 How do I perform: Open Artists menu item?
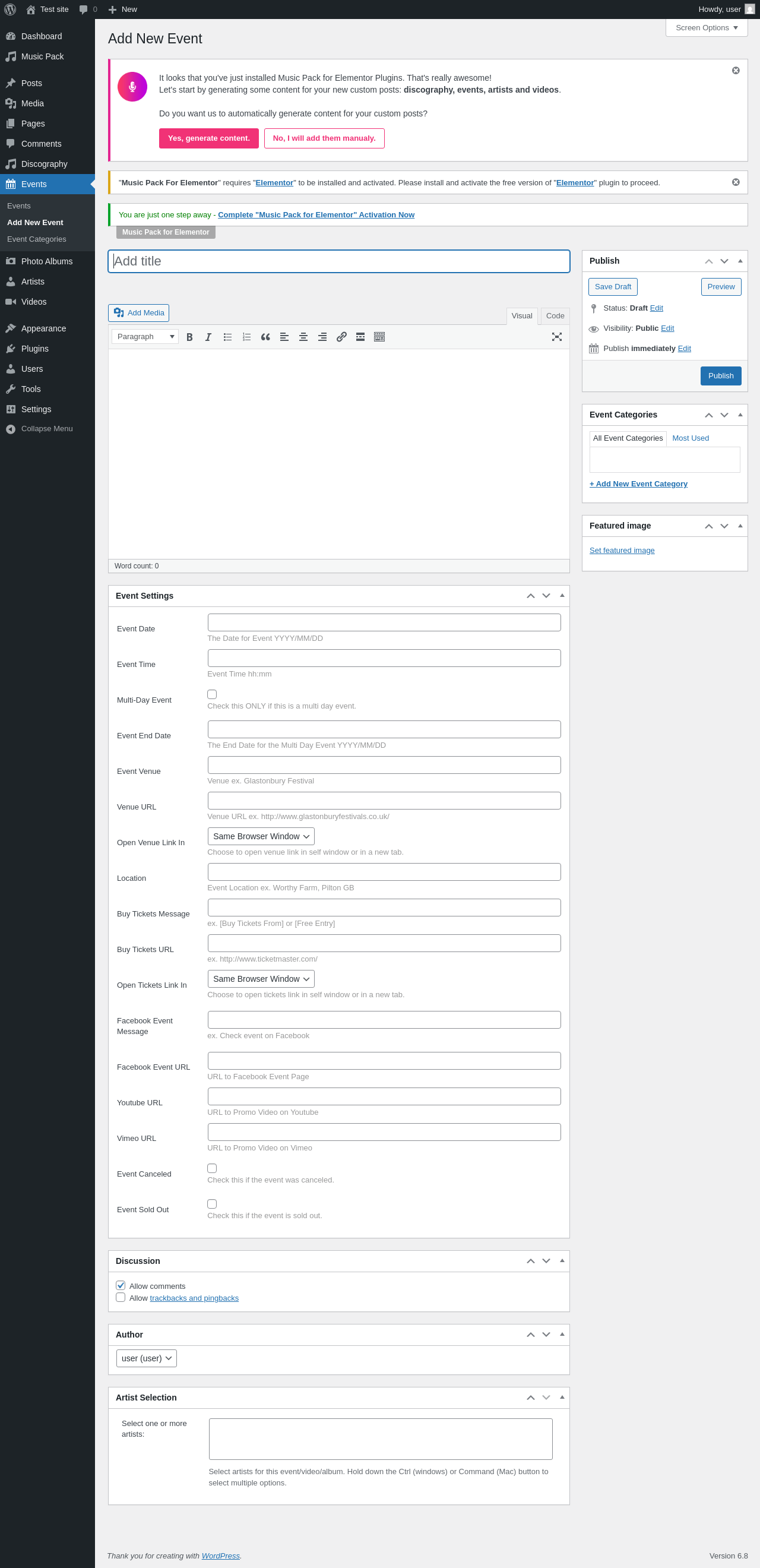click(47, 281)
